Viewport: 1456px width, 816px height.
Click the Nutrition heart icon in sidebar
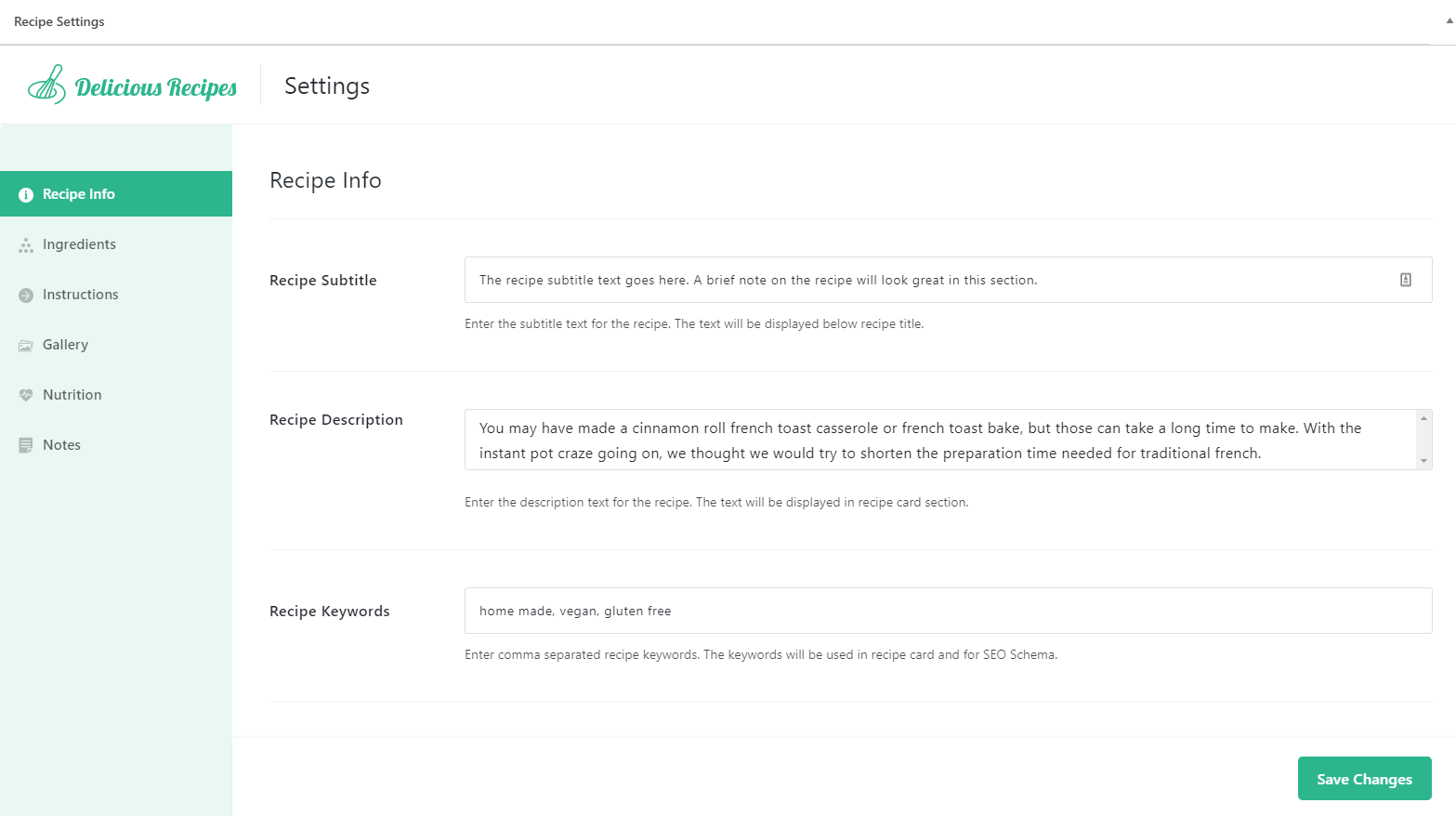click(x=26, y=395)
